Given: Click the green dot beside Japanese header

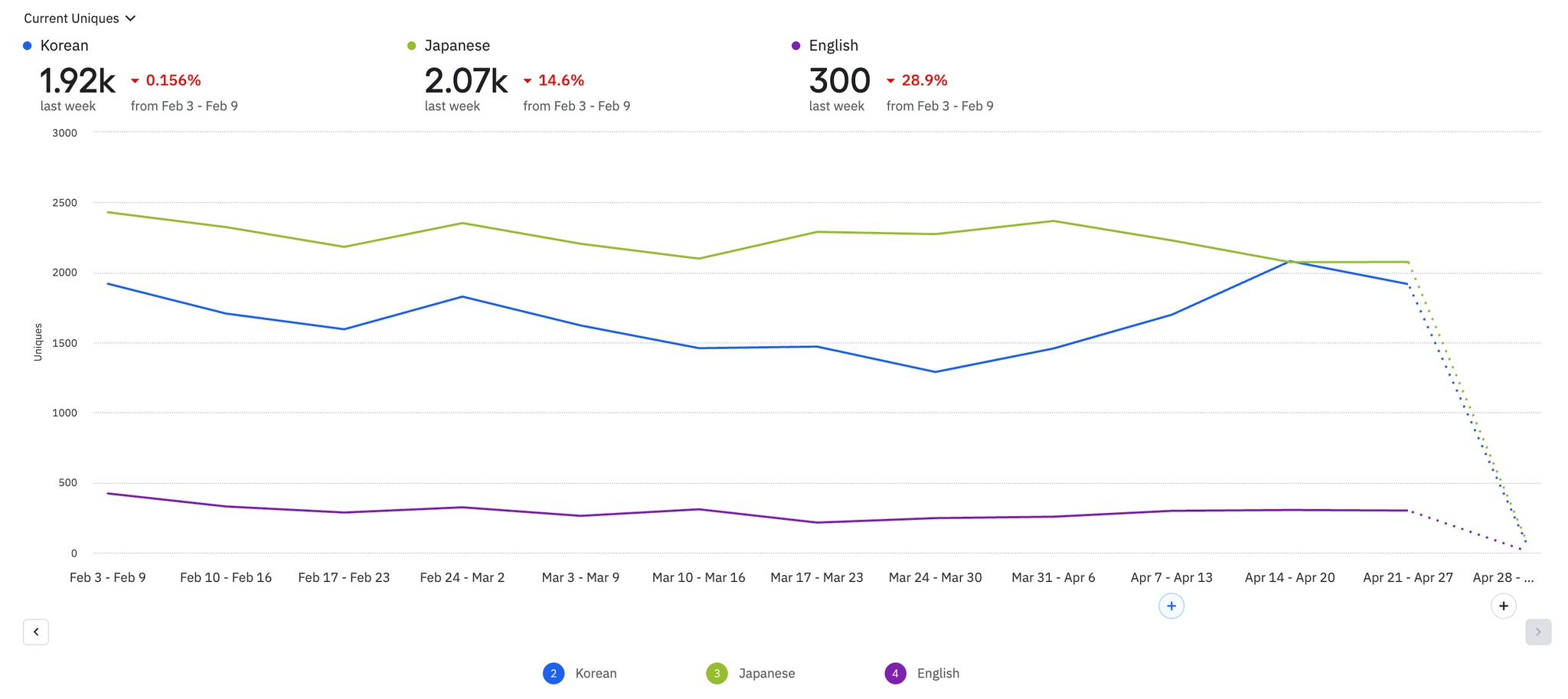Looking at the screenshot, I should click(x=412, y=46).
